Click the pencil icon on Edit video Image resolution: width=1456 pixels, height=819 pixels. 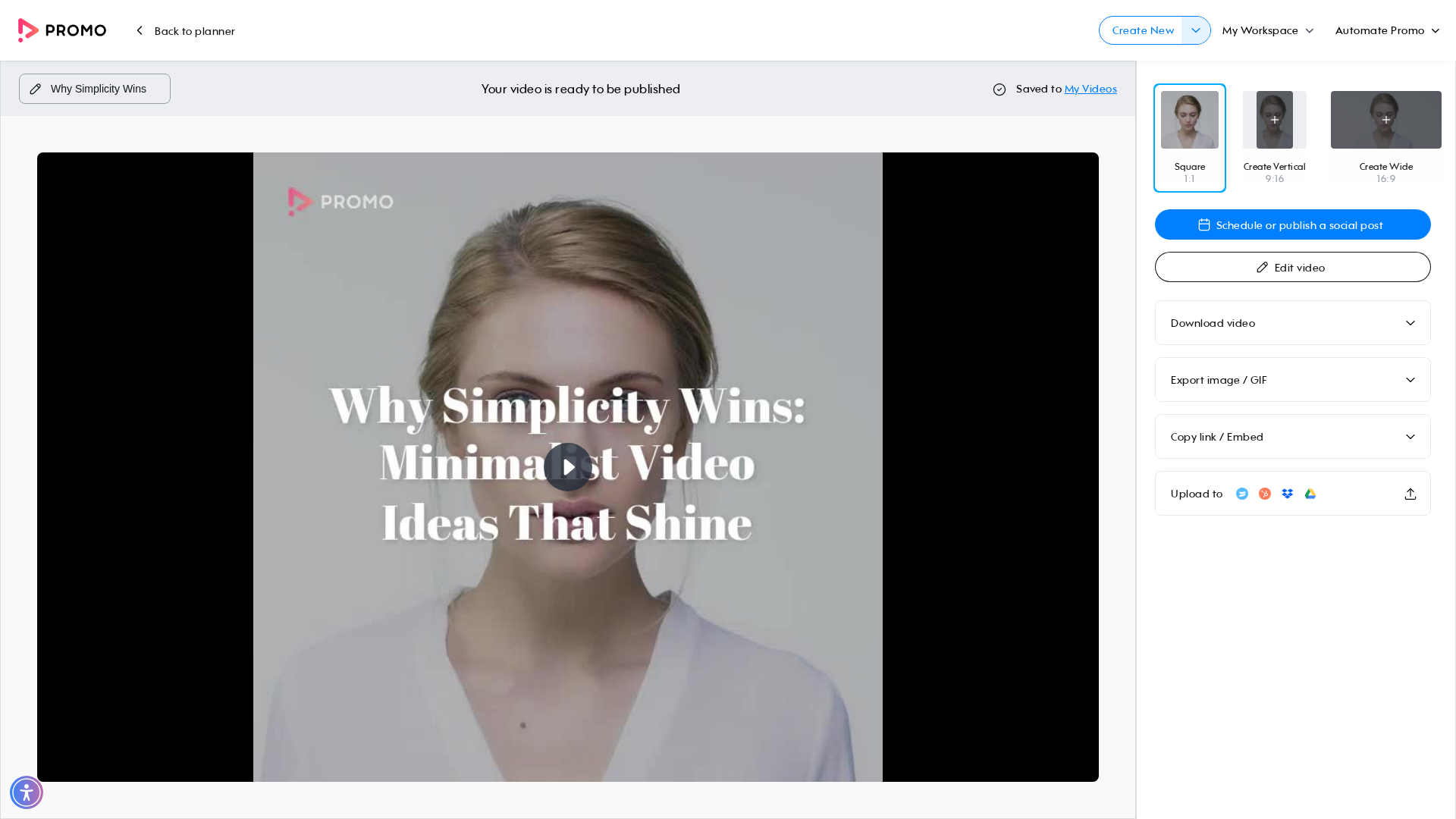pos(1263,267)
